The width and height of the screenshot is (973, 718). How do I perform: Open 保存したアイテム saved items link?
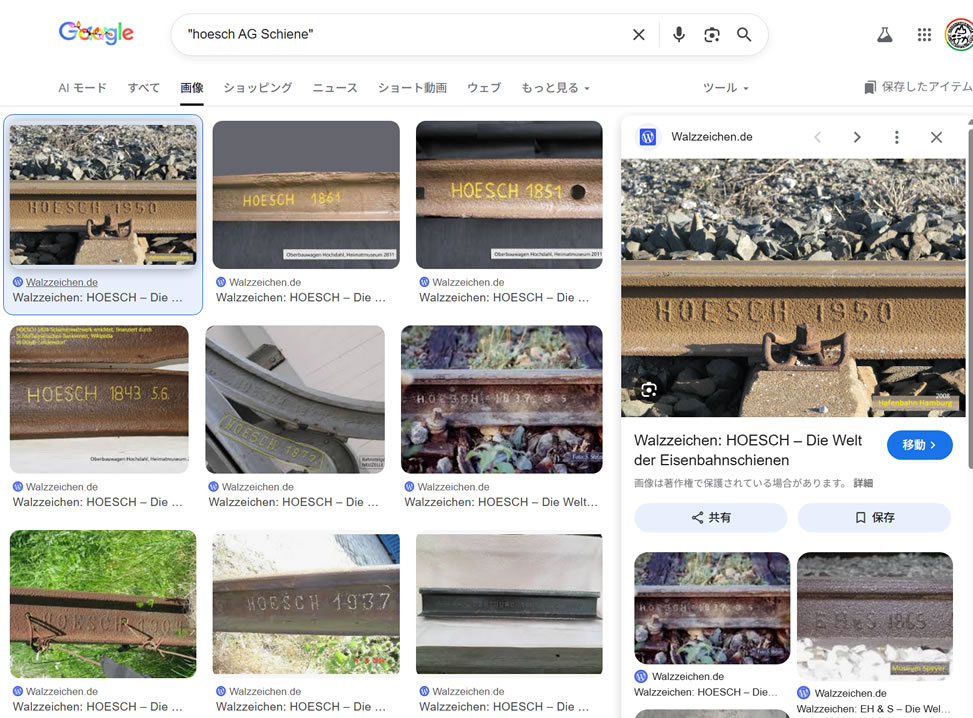coord(918,88)
